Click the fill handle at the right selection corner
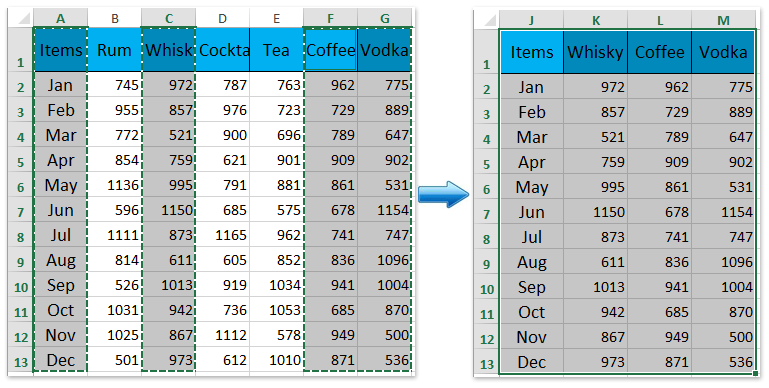The width and height of the screenshot is (769, 388). tap(756, 375)
